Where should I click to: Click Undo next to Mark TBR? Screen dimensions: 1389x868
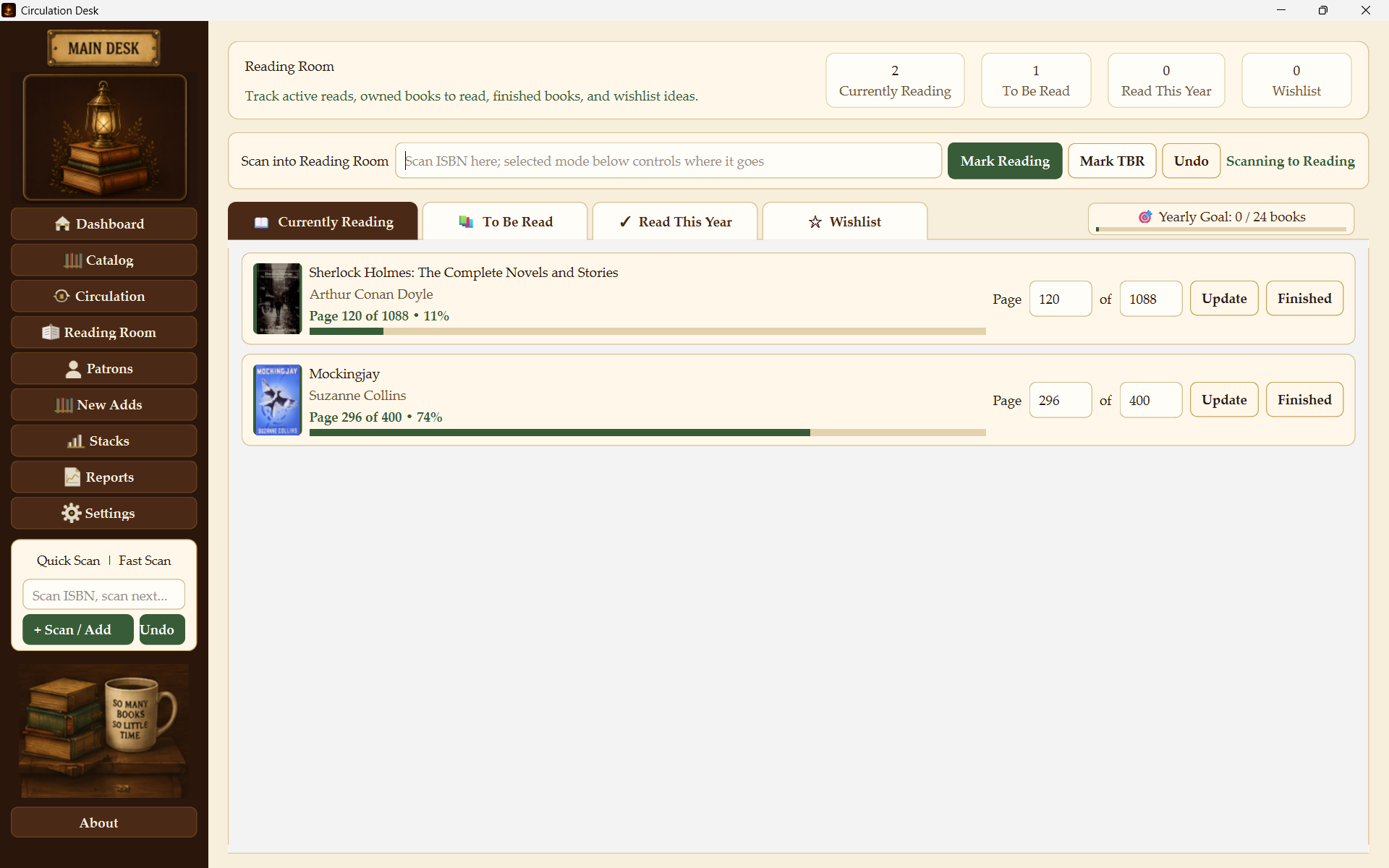coord(1191,161)
